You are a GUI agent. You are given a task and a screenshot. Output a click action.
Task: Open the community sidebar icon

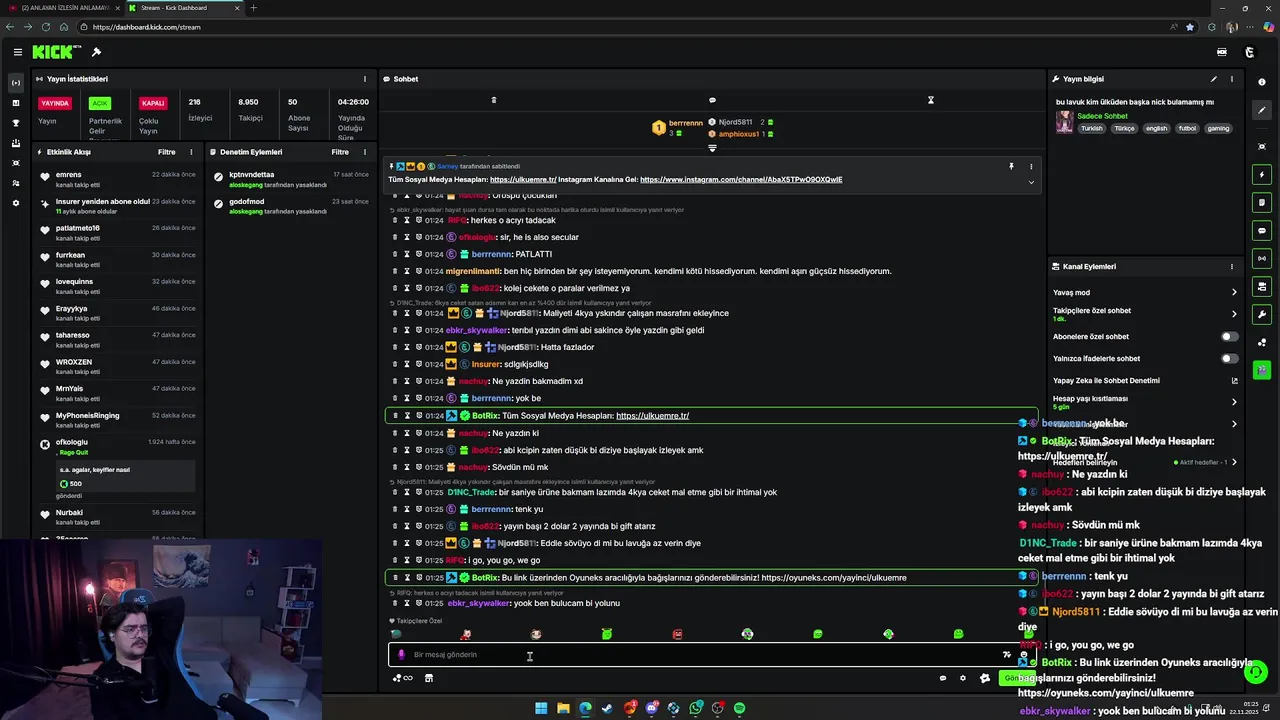click(x=15, y=183)
